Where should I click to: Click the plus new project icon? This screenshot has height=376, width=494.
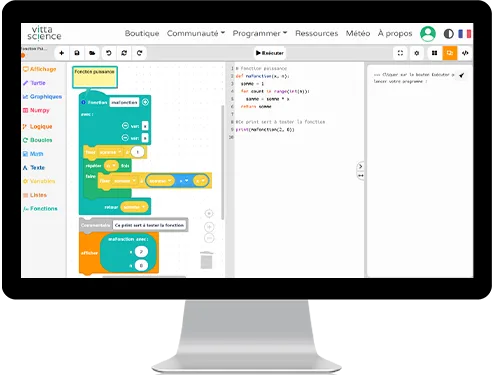click(x=61, y=53)
